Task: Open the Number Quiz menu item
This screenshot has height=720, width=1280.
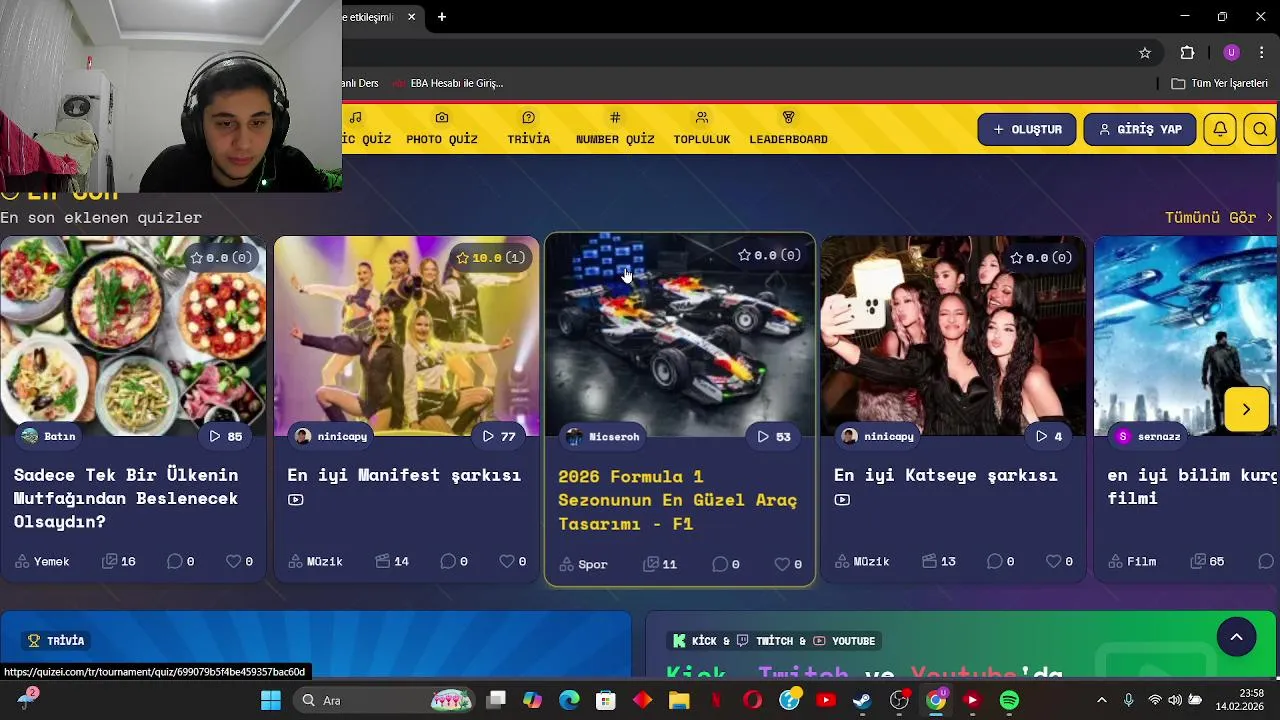Action: [x=615, y=129]
